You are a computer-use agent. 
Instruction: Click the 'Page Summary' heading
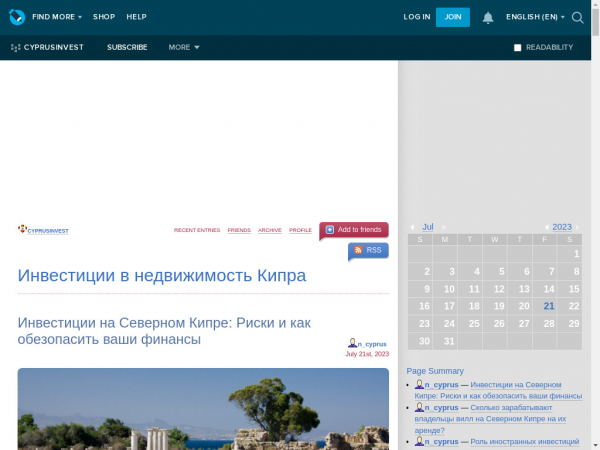(x=435, y=371)
